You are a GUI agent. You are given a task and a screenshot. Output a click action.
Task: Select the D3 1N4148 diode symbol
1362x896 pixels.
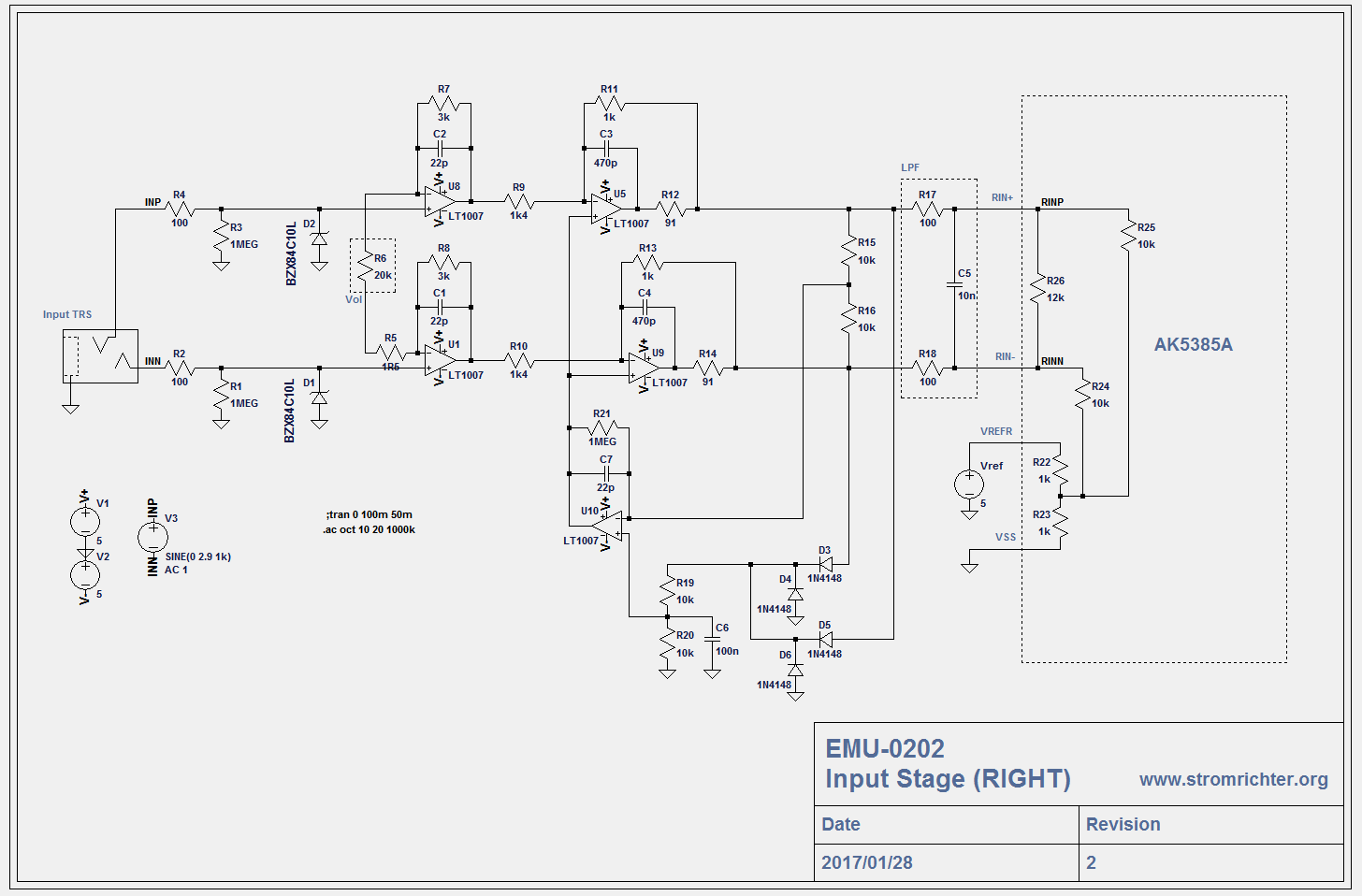825,565
